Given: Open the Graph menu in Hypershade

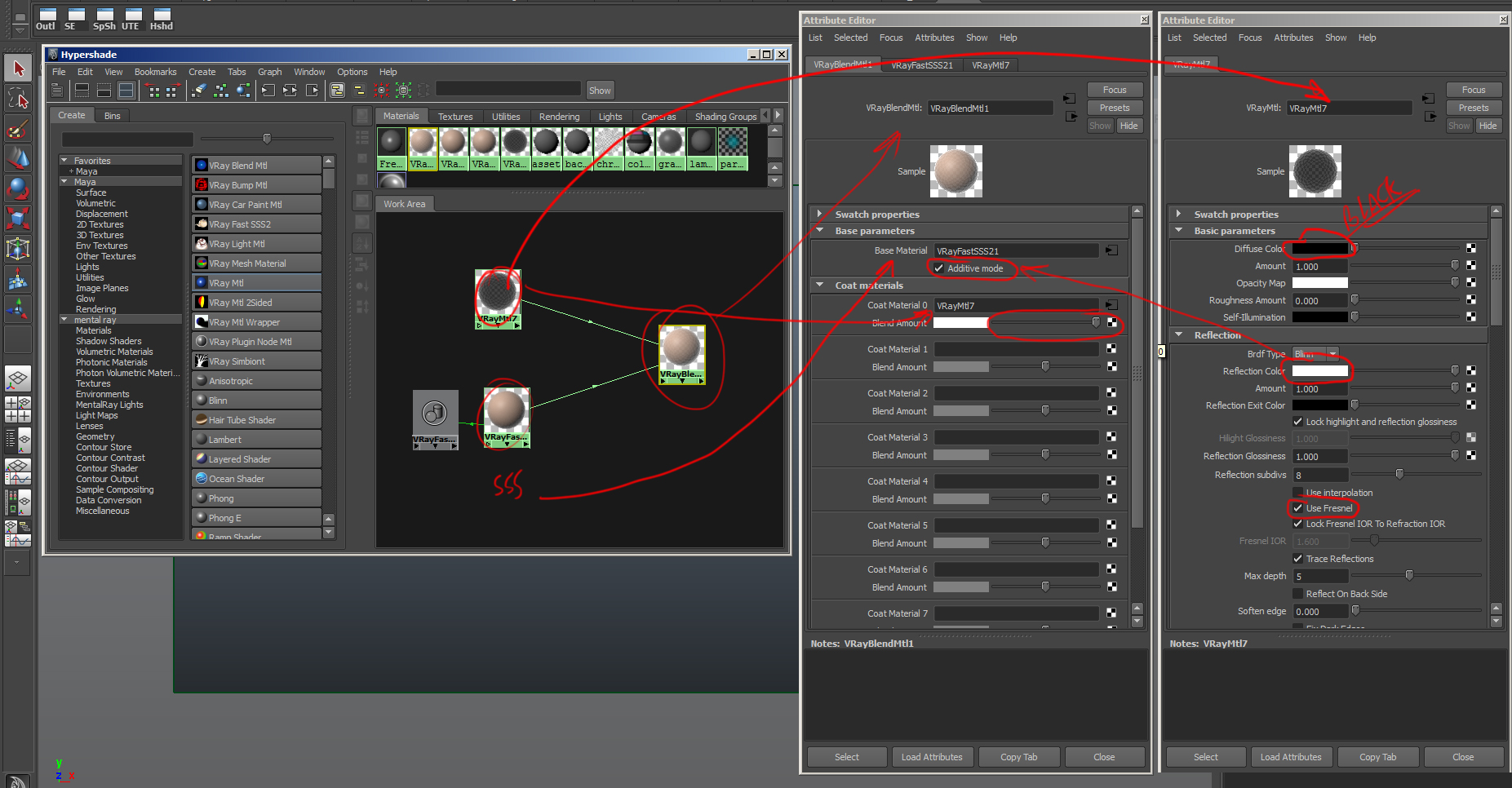Looking at the screenshot, I should (270, 72).
